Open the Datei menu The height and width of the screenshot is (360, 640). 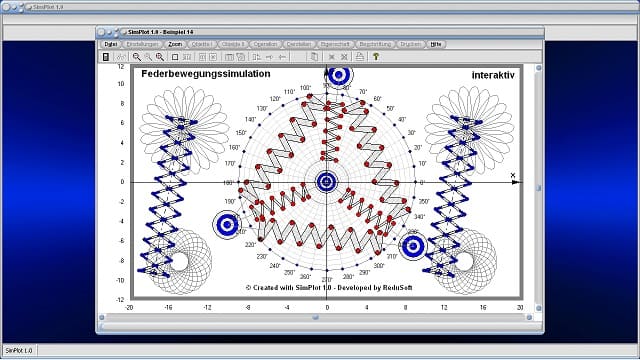pyautogui.click(x=111, y=44)
